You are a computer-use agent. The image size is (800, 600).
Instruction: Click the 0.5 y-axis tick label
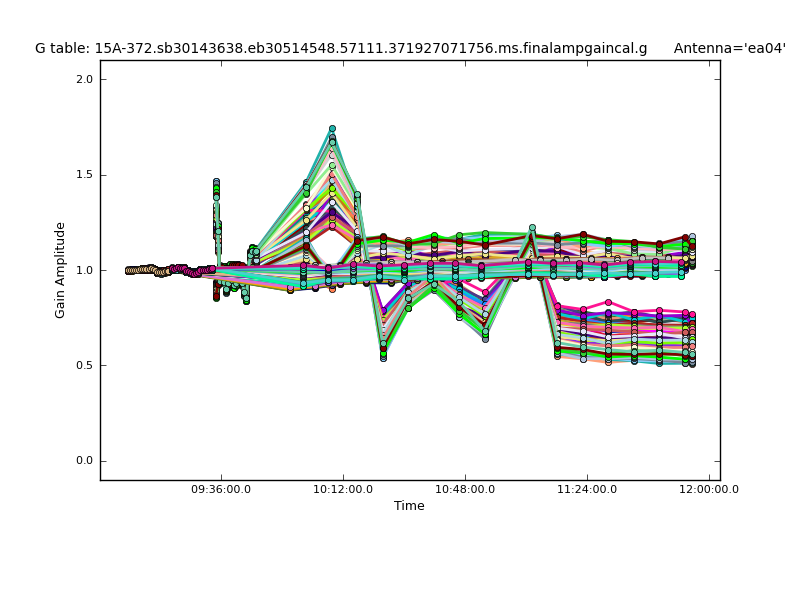click(85, 366)
